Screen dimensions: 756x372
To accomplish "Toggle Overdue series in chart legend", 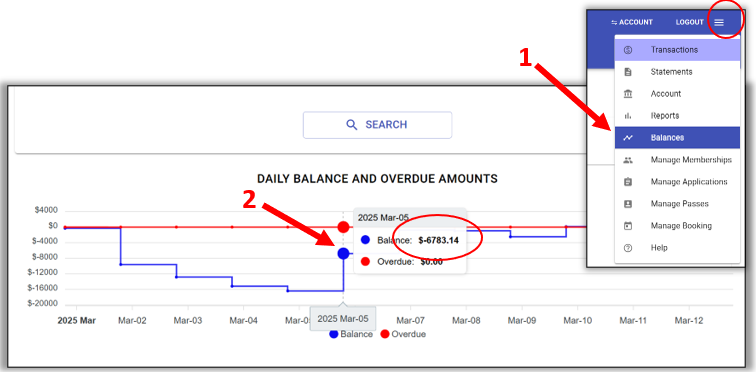I will [x=403, y=334].
